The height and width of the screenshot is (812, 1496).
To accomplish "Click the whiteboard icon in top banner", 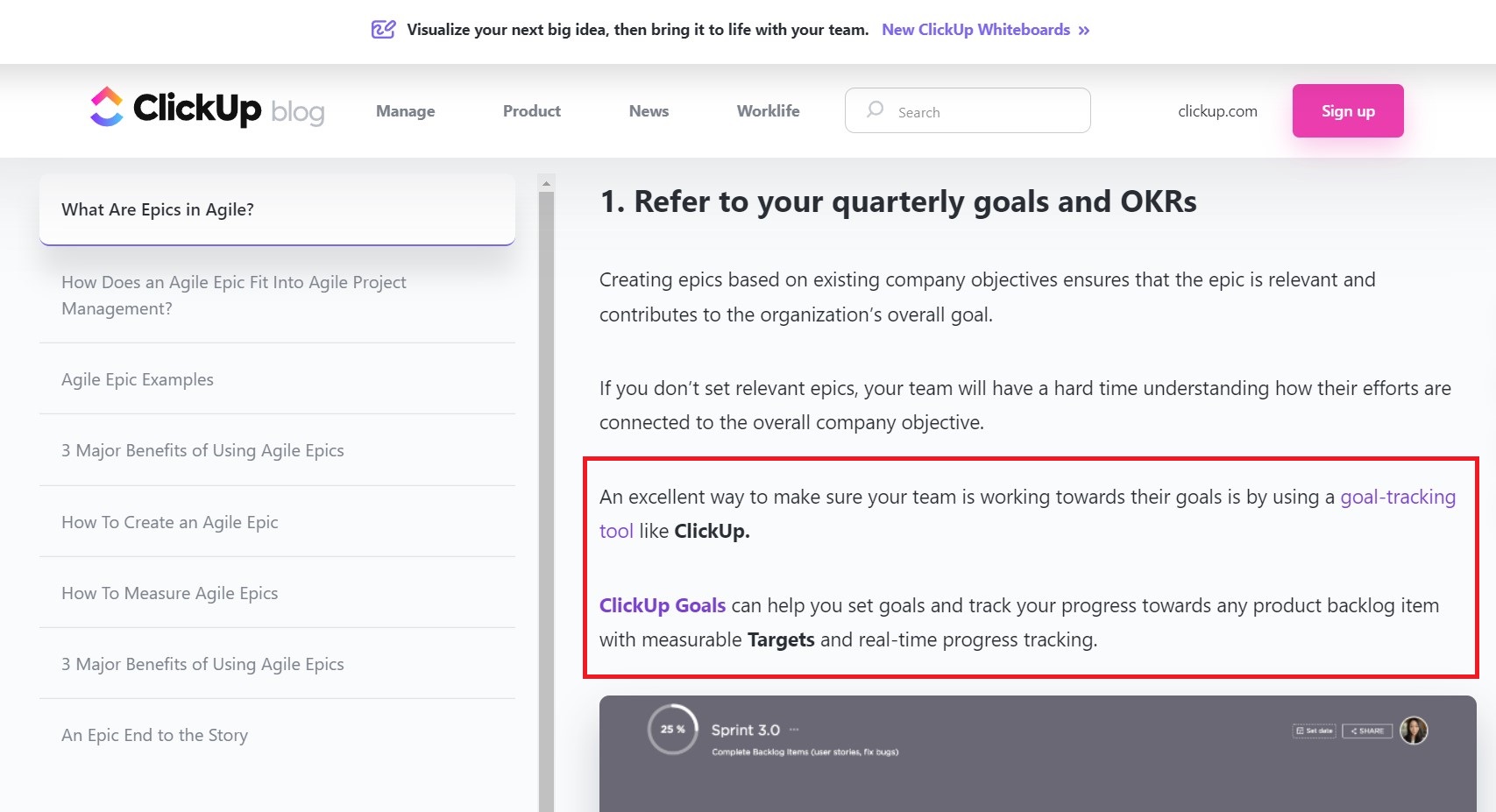I will coord(383,30).
